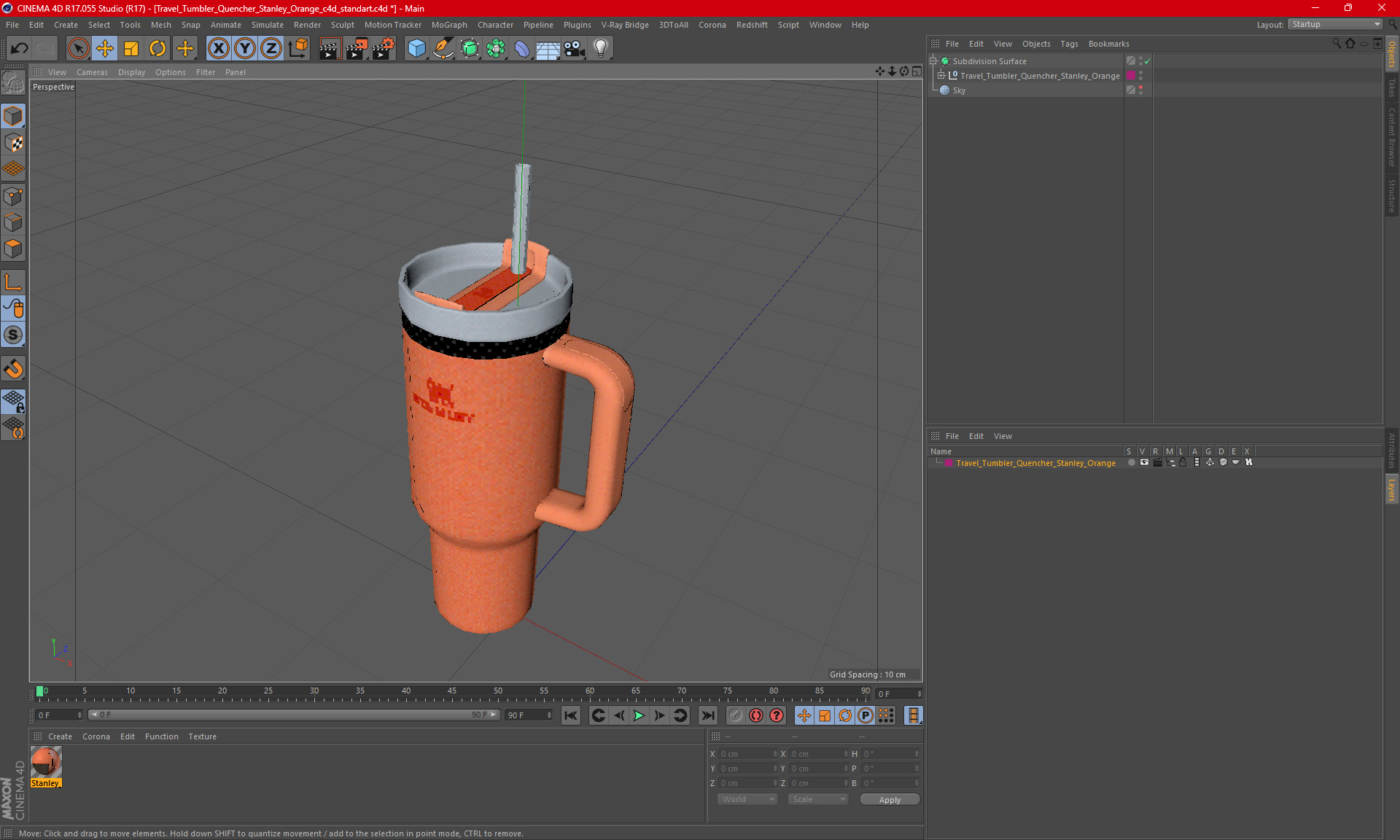Toggle the Subdivision Surface enable checkmark
The width and height of the screenshot is (1400, 840).
1147,61
